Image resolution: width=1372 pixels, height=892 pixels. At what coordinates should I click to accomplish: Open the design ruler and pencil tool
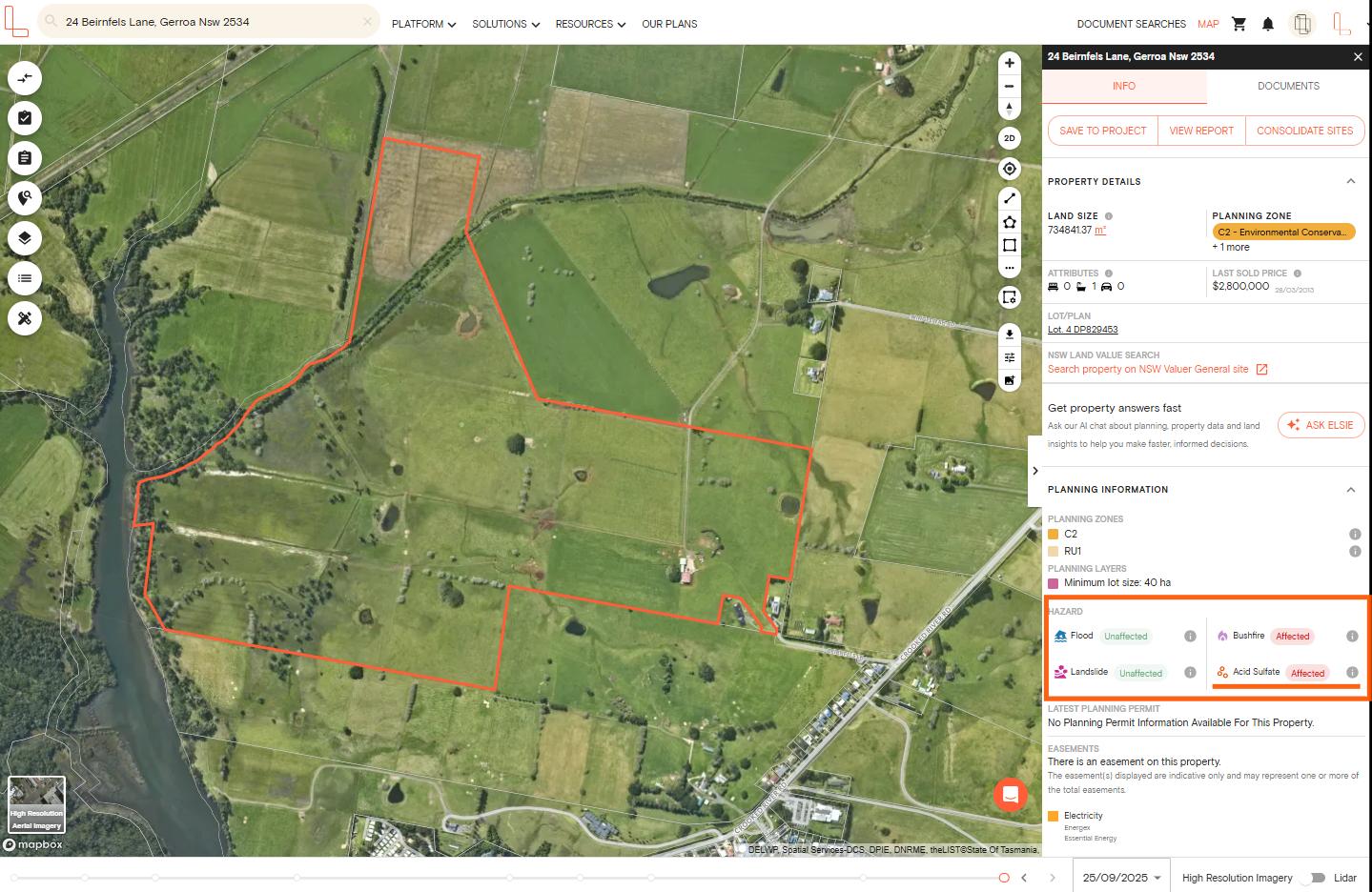pos(25,318)
